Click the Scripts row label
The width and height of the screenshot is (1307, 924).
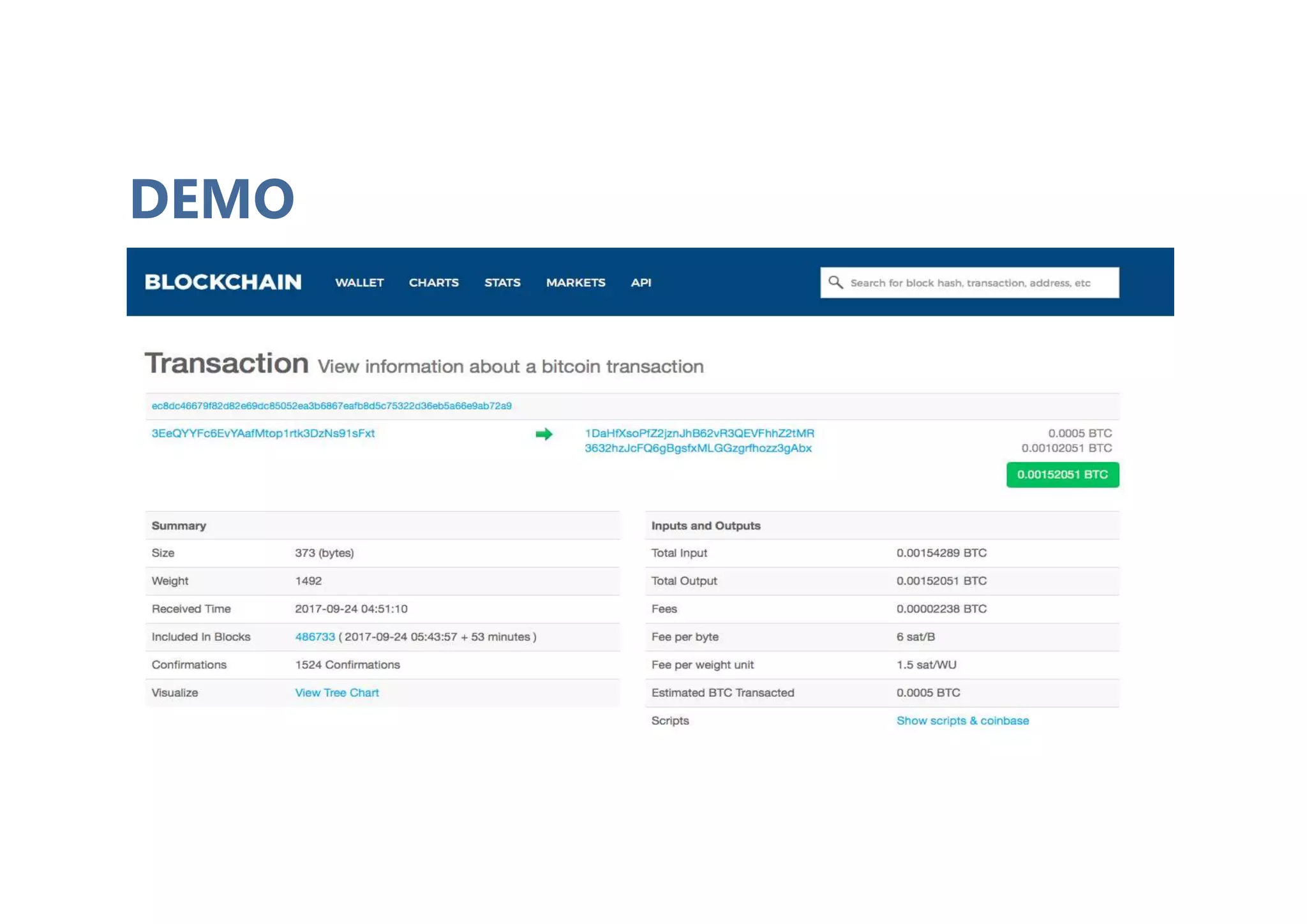click(x=670, y=721)
